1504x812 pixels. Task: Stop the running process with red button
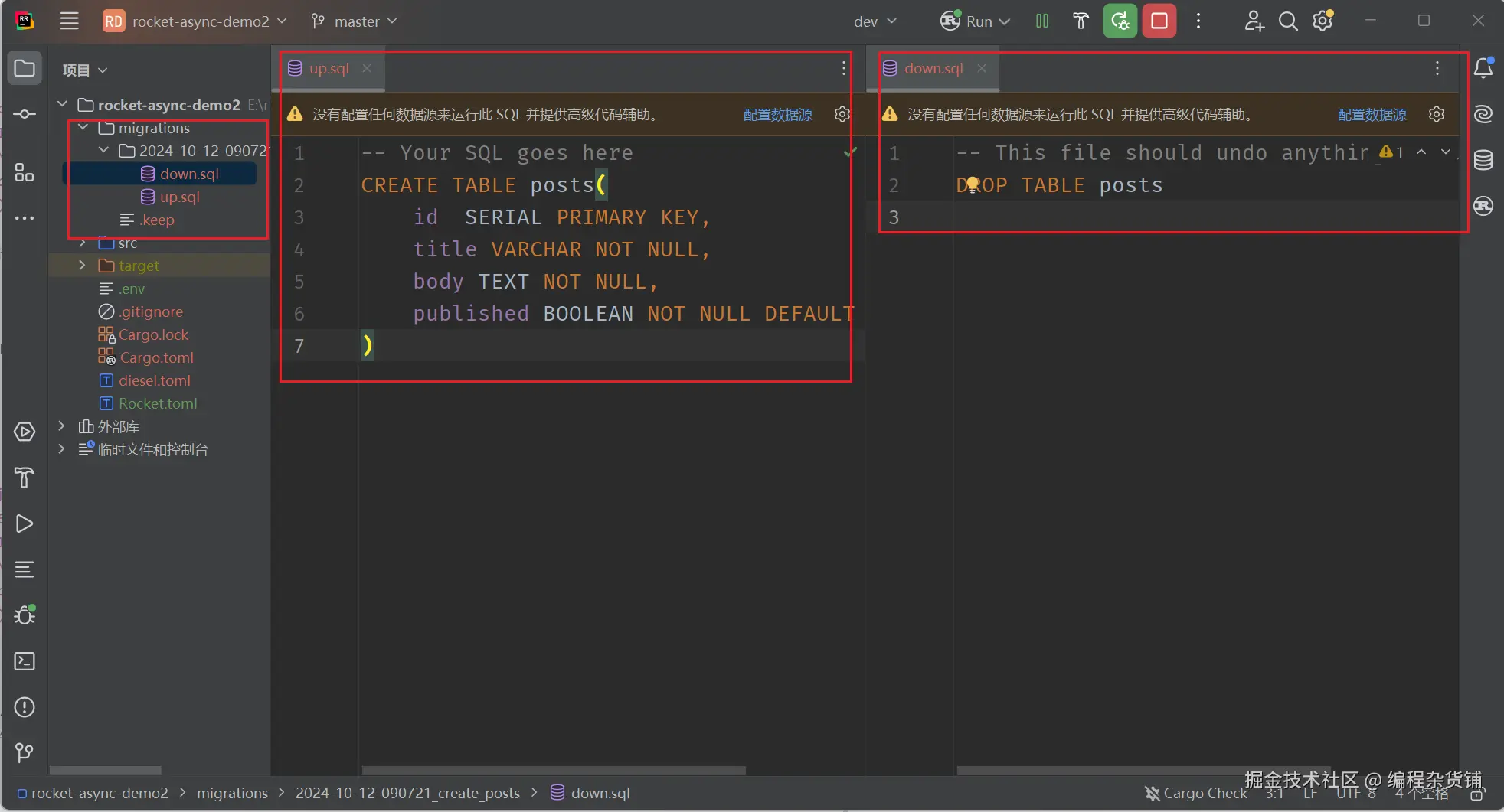[x=1159, y=21]
